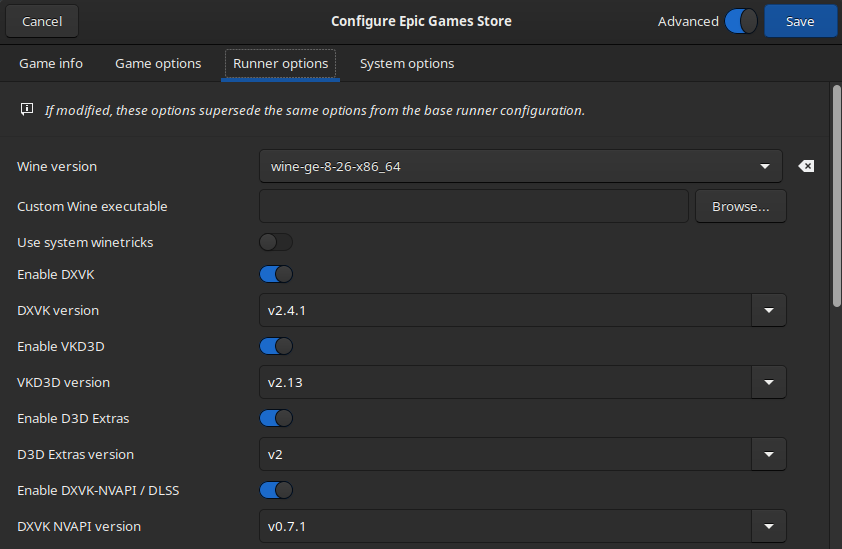Toggle Enable D3D Extras switch

pyautogui.click(x=276, y=418)
